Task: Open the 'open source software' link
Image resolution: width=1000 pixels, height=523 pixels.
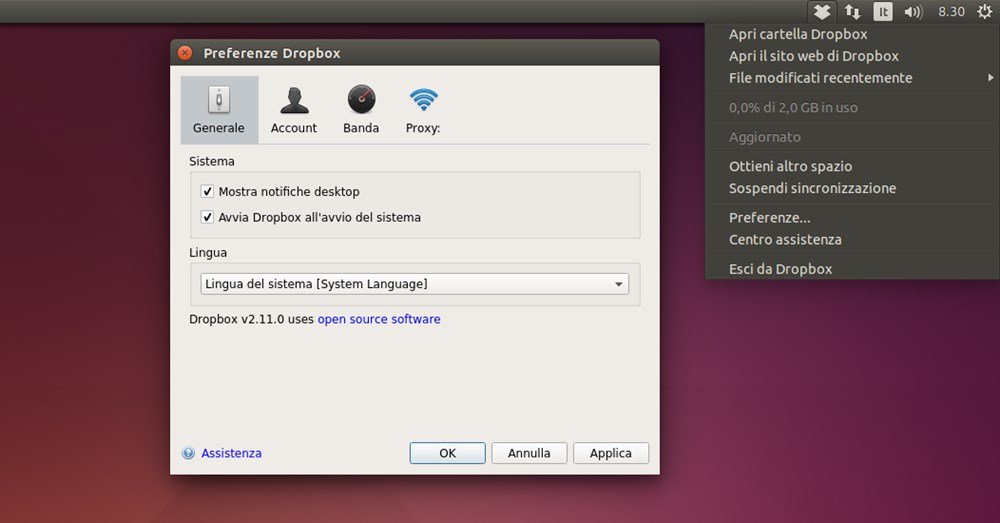Action: (379, 319)
